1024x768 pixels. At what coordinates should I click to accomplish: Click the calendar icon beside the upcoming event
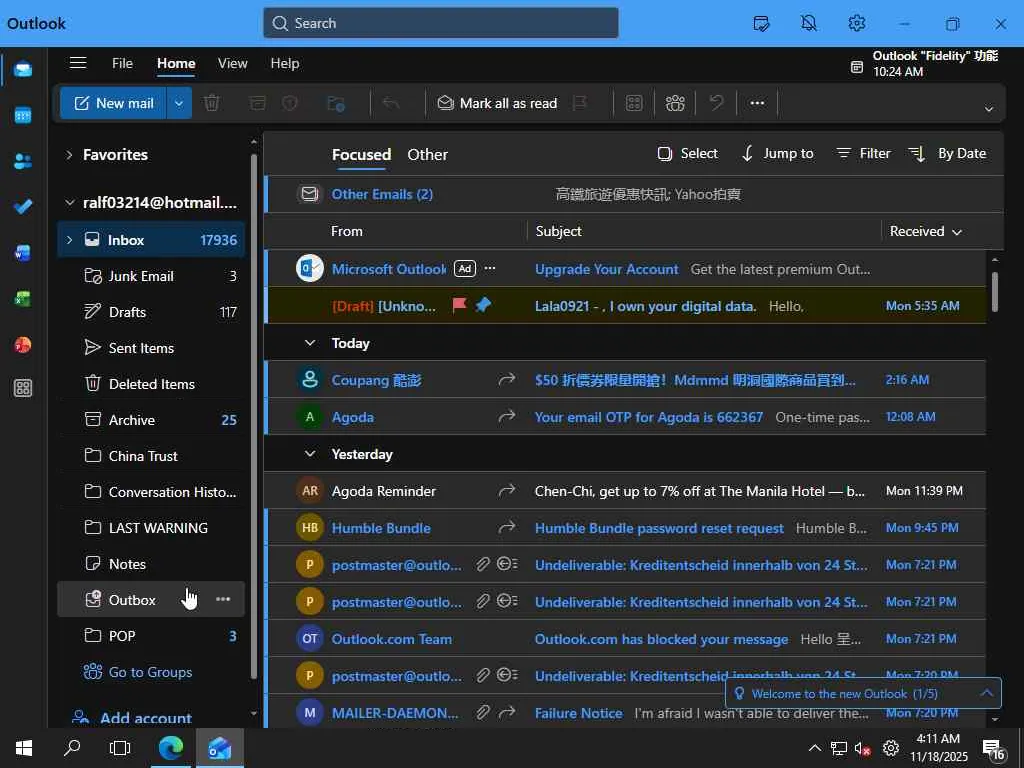coord(857,67)
